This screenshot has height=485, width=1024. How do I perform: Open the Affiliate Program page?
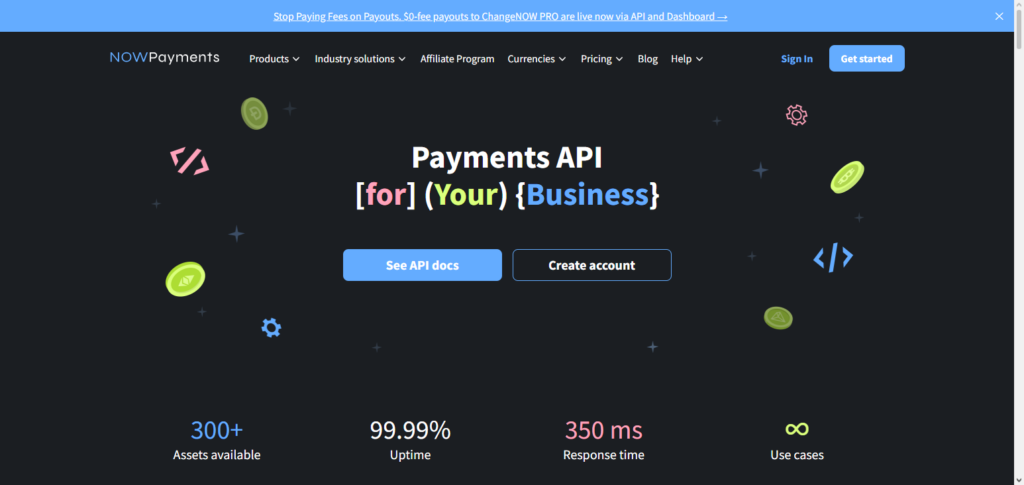tap(457, 59)
